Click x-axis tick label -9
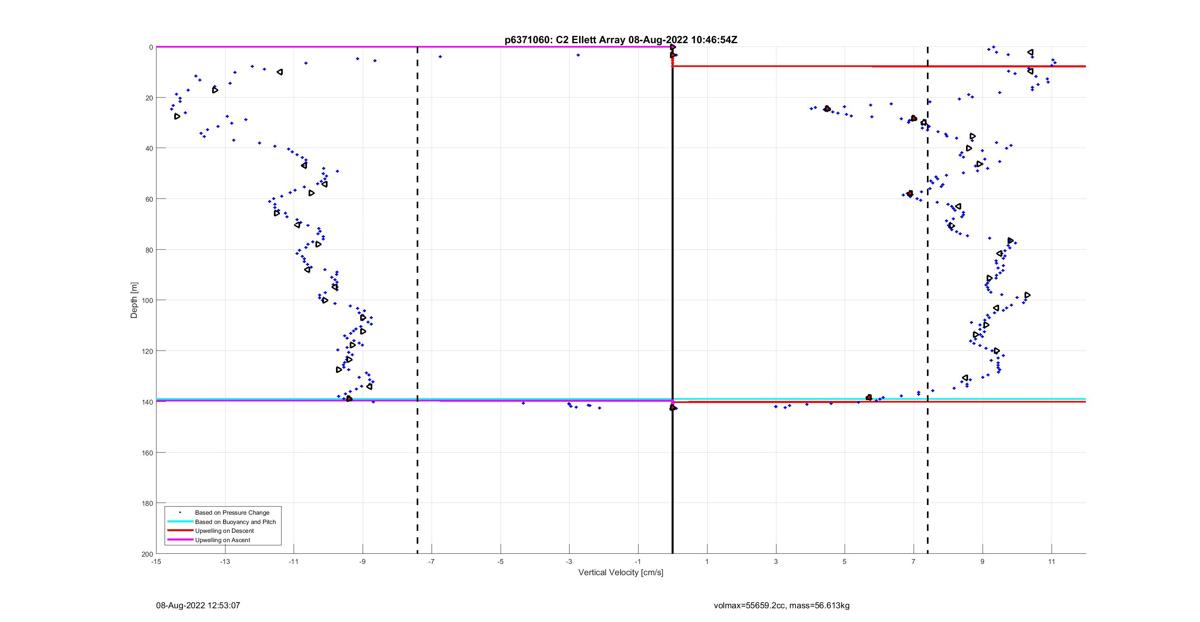1200x622 pixels. 363,562
